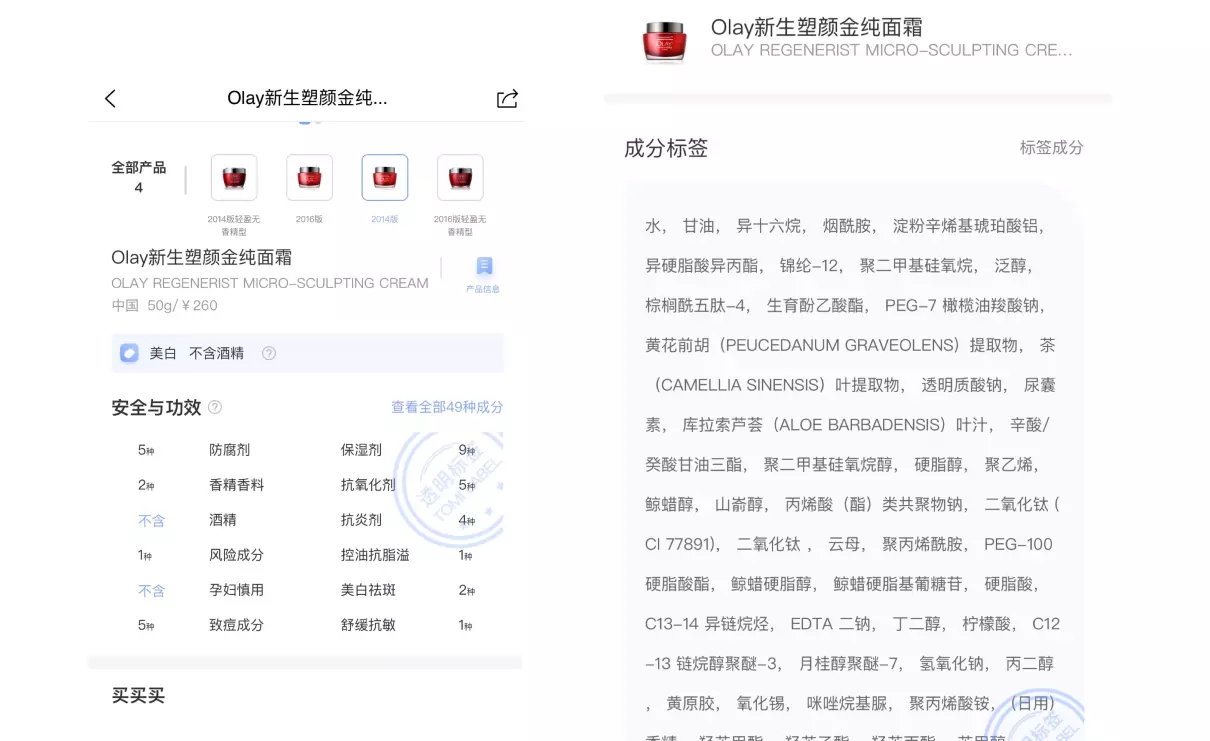This screenshot has height=741, width=1210.
Task: Tap the 成分标签 heading
Action: [666, 148]
